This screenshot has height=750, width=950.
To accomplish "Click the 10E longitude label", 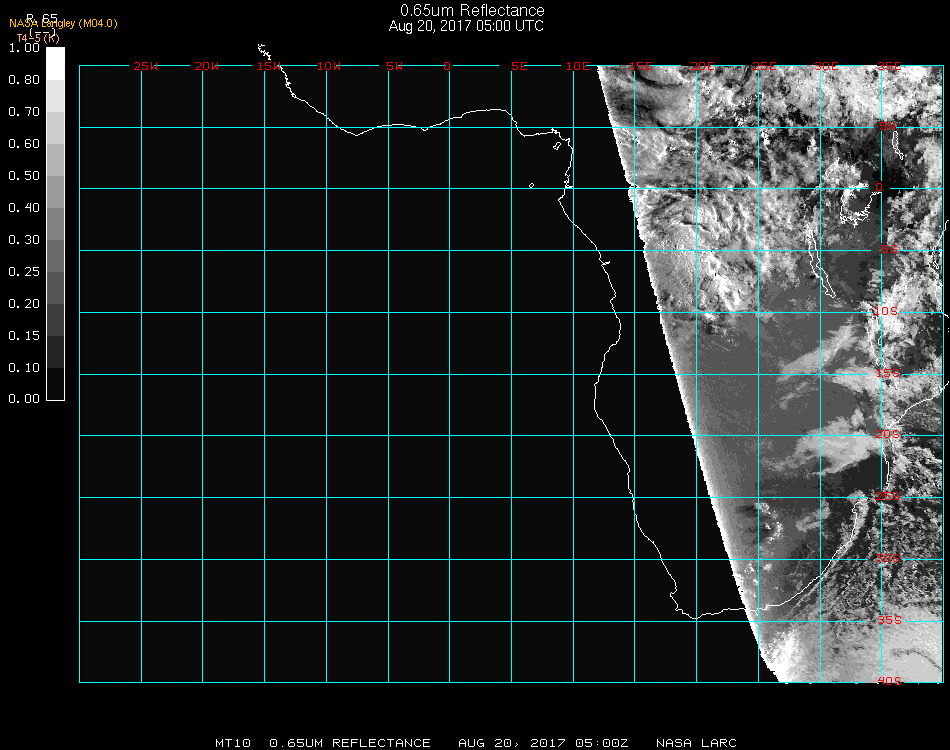I will (x=577, y=66).
